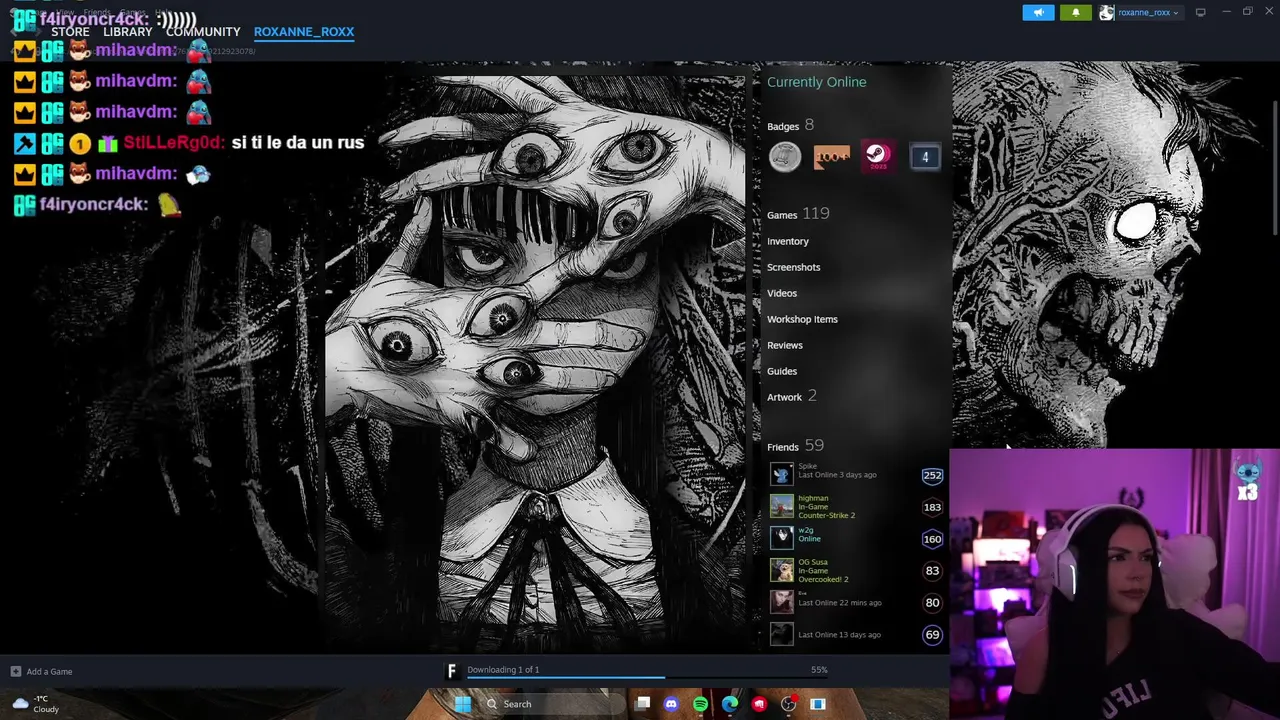
Task: Click the profile page vertical scrollbar
Action: point(1274,167)
